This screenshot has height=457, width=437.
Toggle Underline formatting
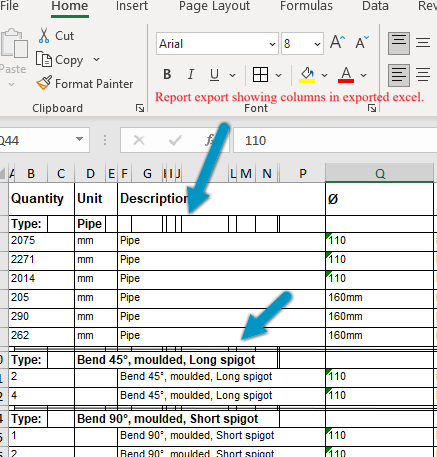(214, 74)
